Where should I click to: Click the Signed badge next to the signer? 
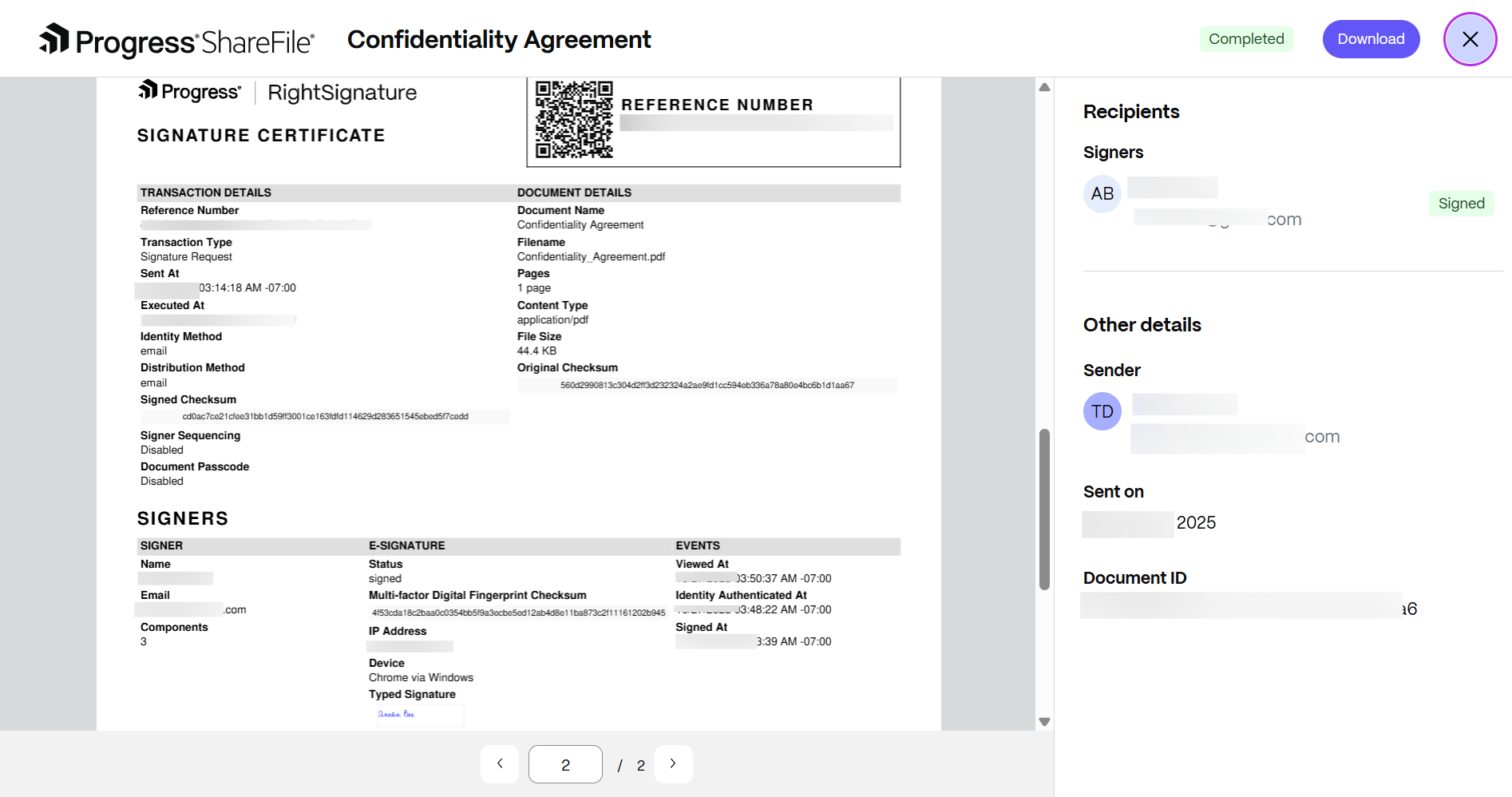coord(1461,204)
